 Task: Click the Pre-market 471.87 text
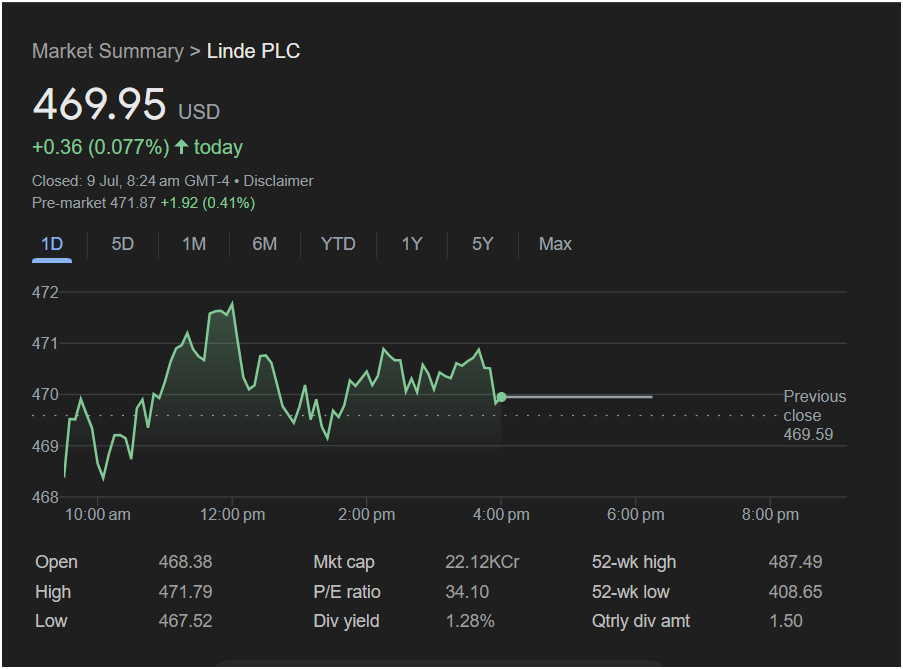[x=94, y=203]
